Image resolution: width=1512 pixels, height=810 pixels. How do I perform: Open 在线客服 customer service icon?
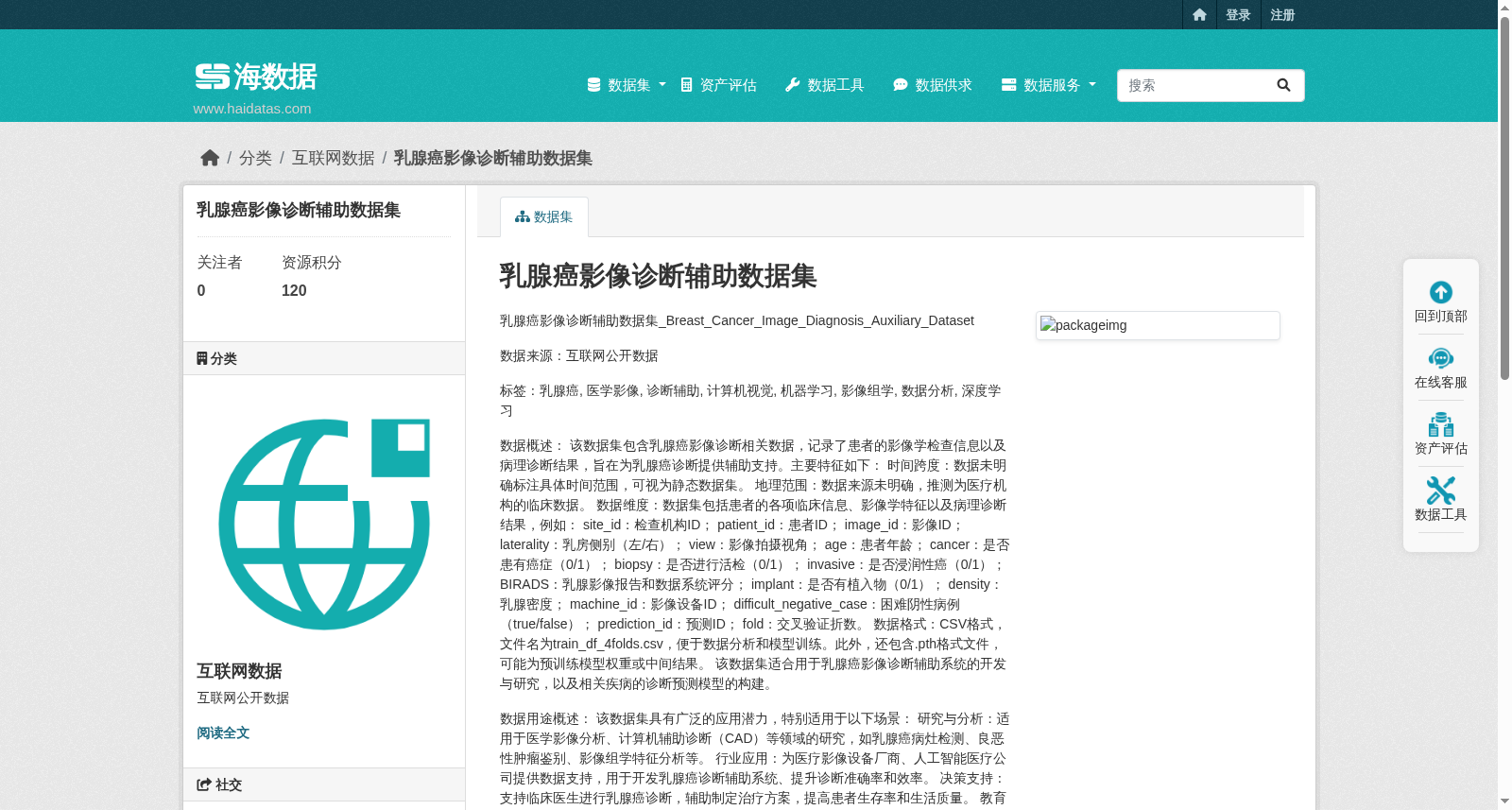[1441, 358]
